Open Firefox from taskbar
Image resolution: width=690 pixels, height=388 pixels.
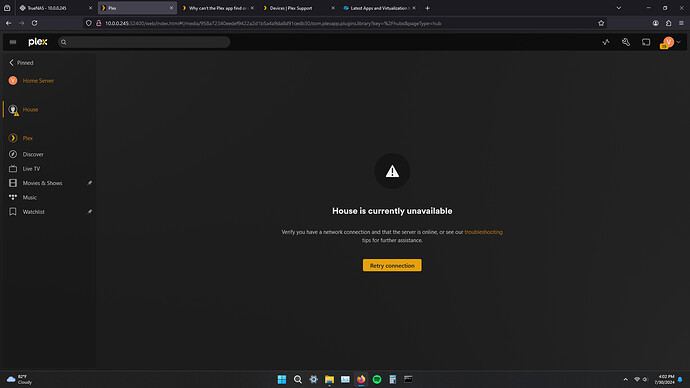(x=361, y=379)
